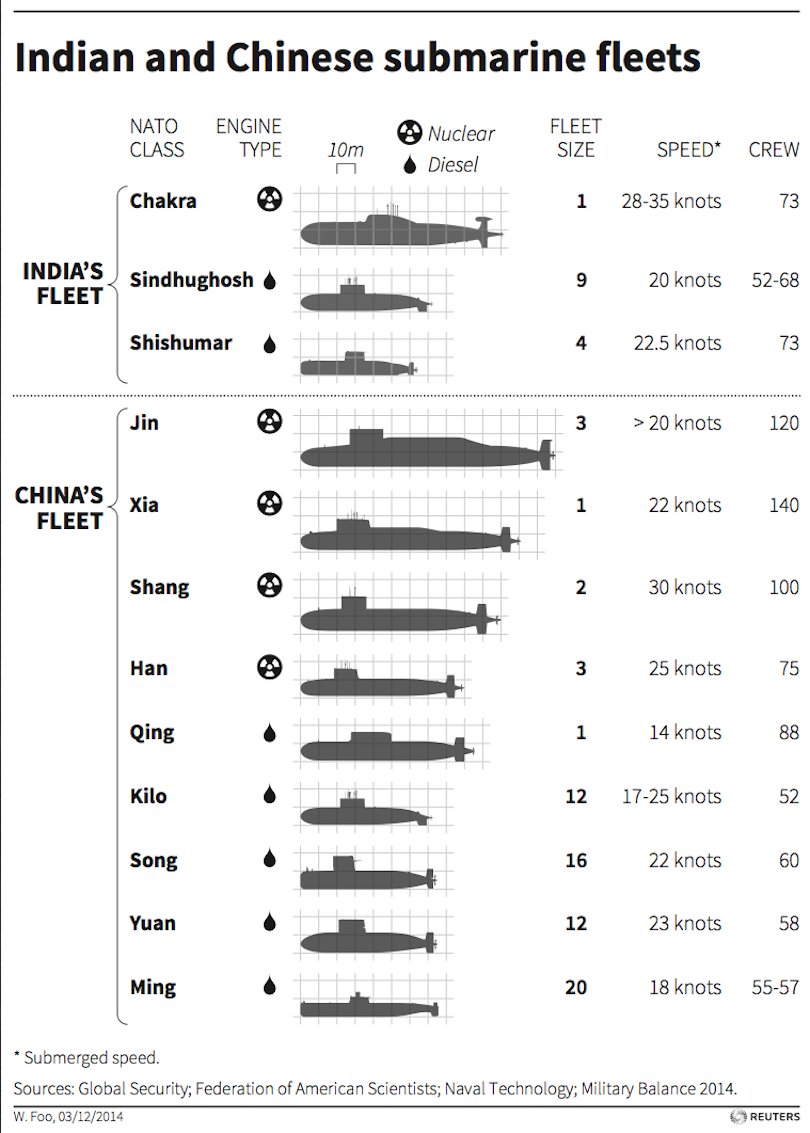
Task: Click the diesel drop icon beside Ming
Action: 270,986
